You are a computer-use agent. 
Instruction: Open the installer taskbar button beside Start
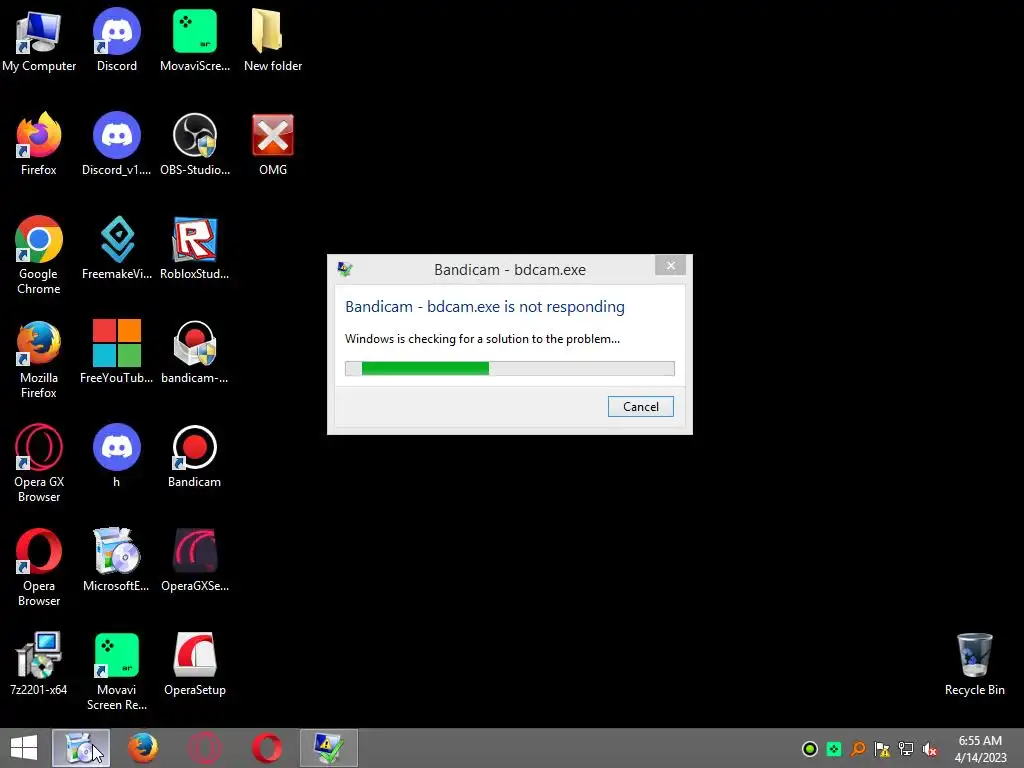pyautogui.click(x=81, y=748)
